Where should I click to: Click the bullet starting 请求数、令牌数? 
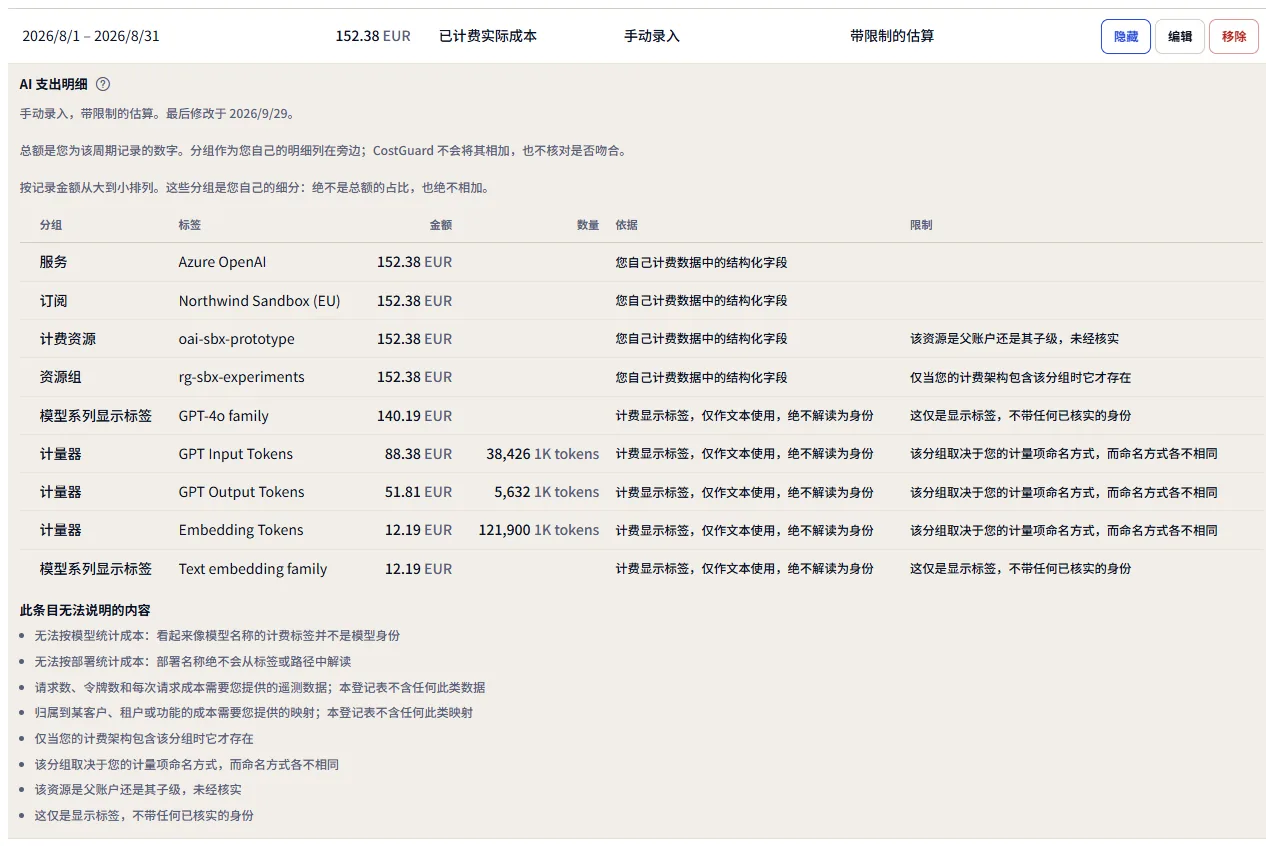click(260, 688)
